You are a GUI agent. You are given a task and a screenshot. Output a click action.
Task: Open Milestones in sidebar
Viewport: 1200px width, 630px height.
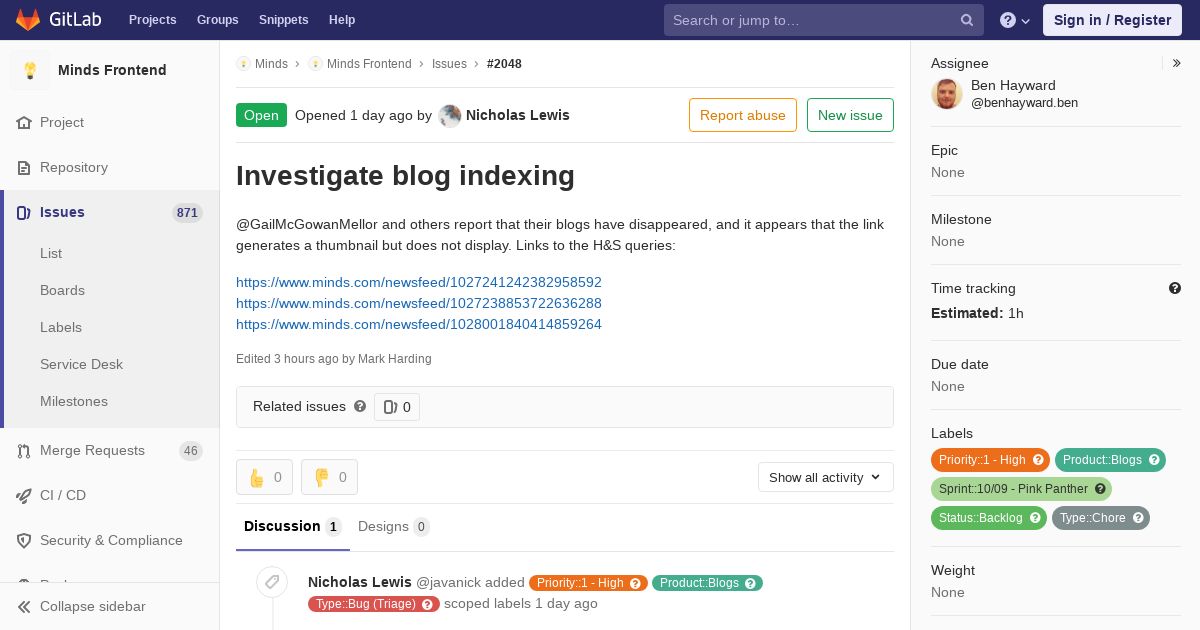74,401
